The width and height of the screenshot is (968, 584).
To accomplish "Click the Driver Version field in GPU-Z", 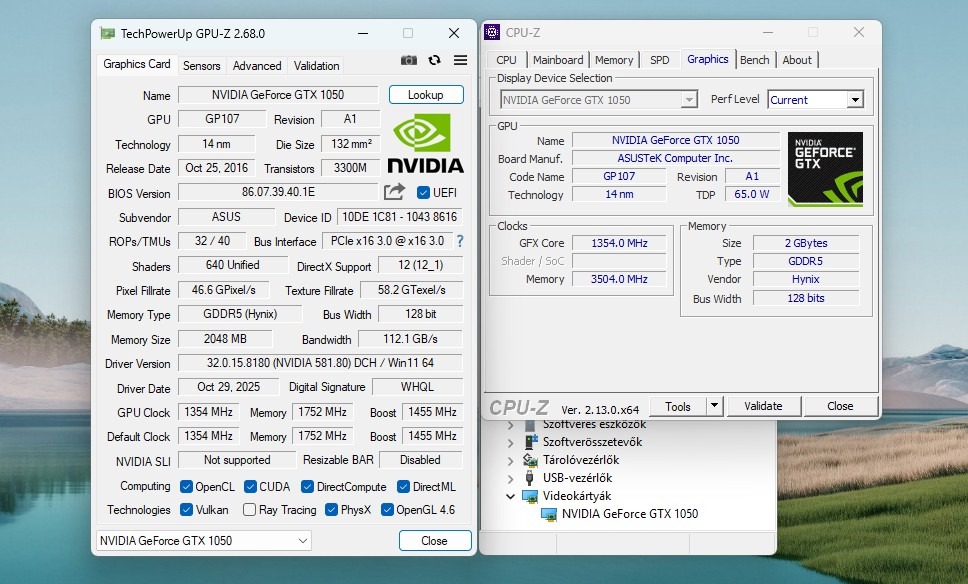I will click(320, 363).
